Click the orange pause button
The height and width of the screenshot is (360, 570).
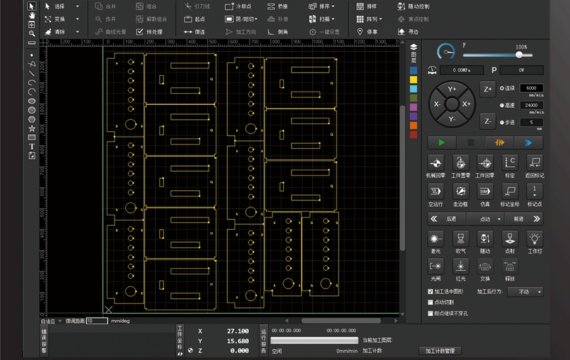click(499, 143)
